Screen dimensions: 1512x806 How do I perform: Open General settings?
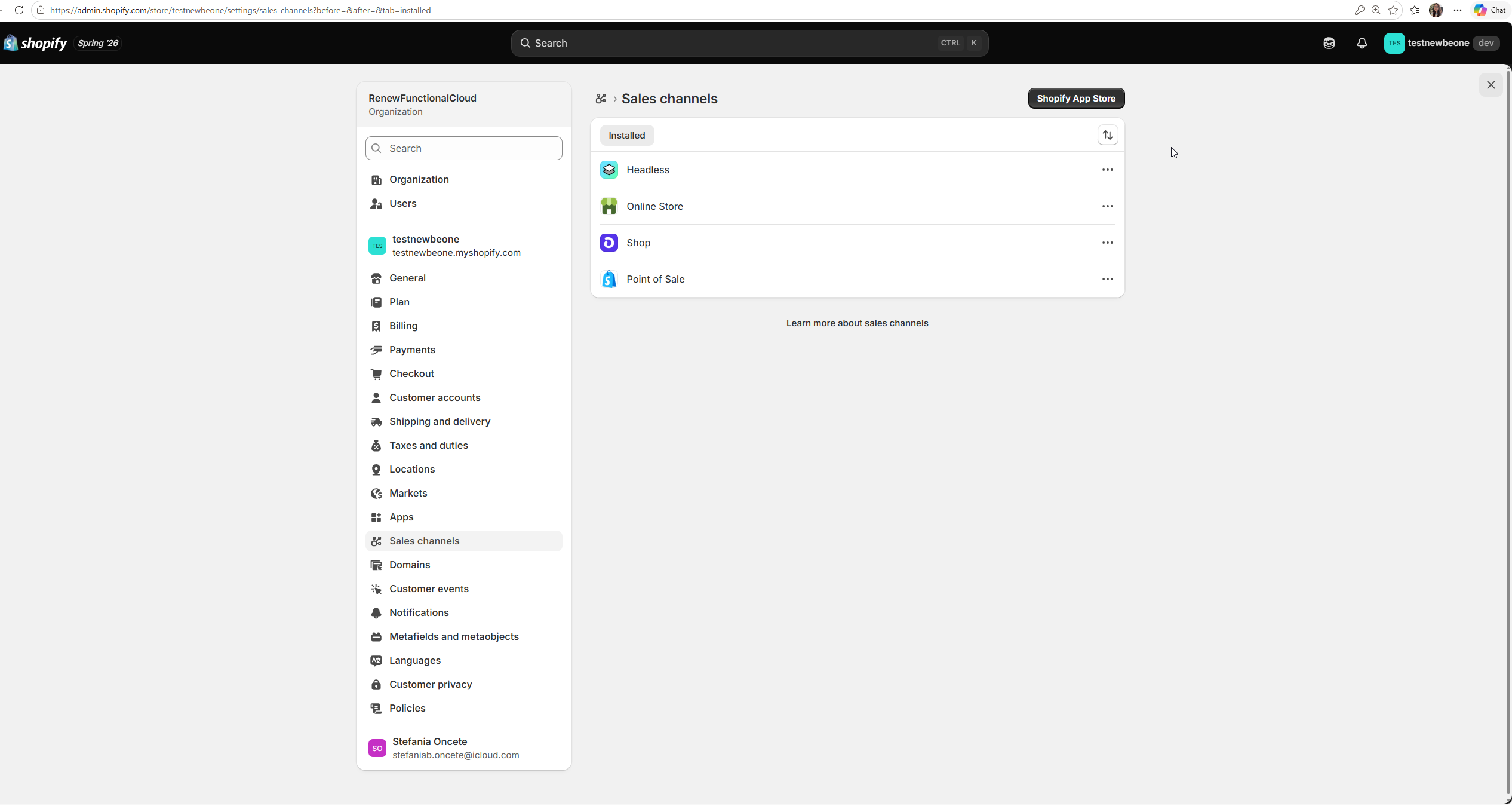(463, 278)
